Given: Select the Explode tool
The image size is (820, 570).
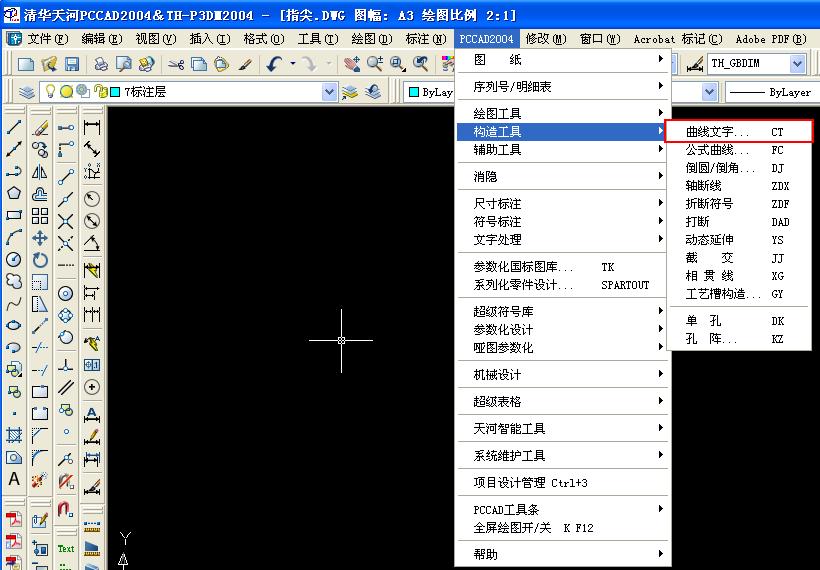Looking at the screenshot, I should coord(40,480).
